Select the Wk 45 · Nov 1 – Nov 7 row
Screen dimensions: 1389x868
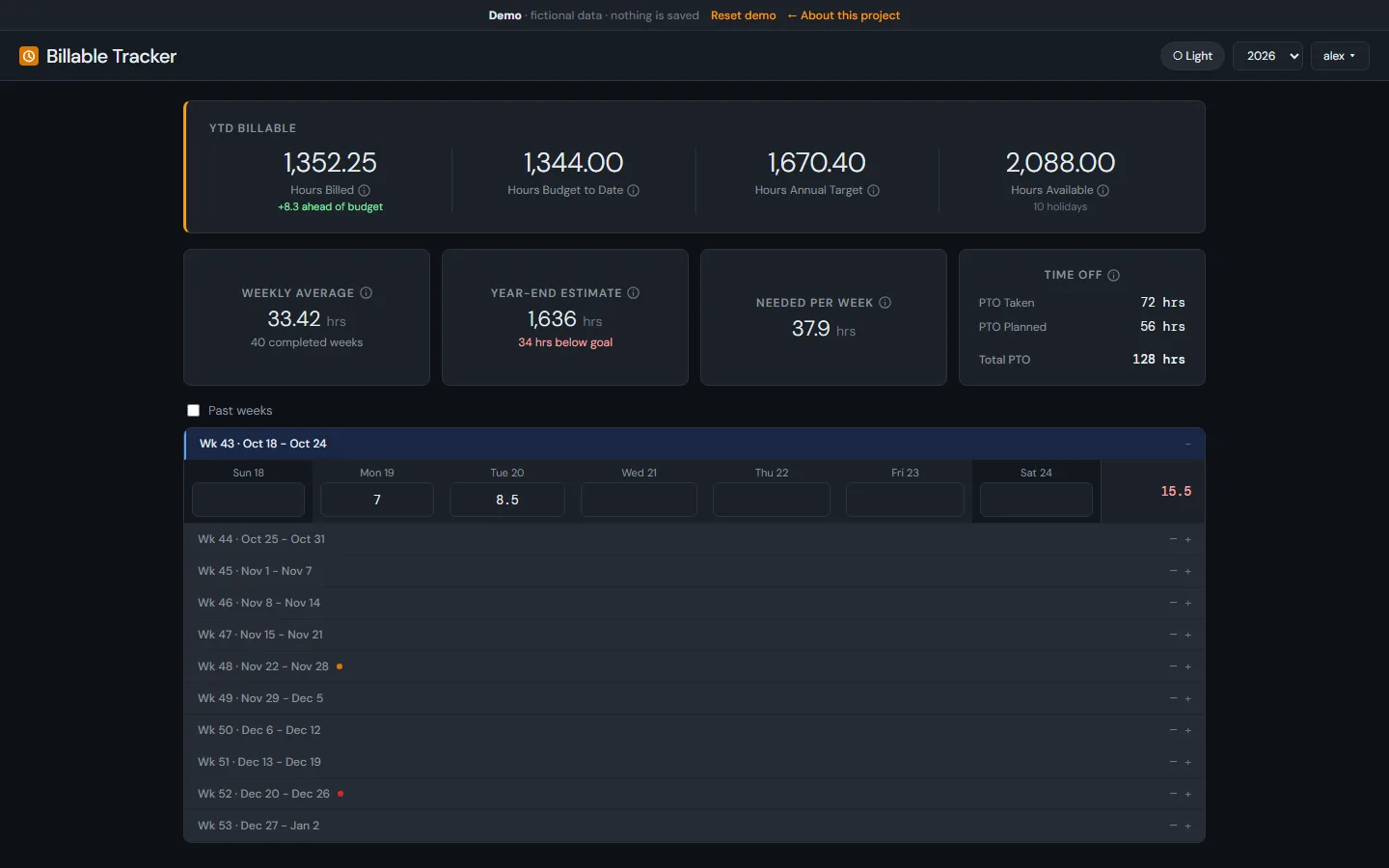click(x=694, y=571)
